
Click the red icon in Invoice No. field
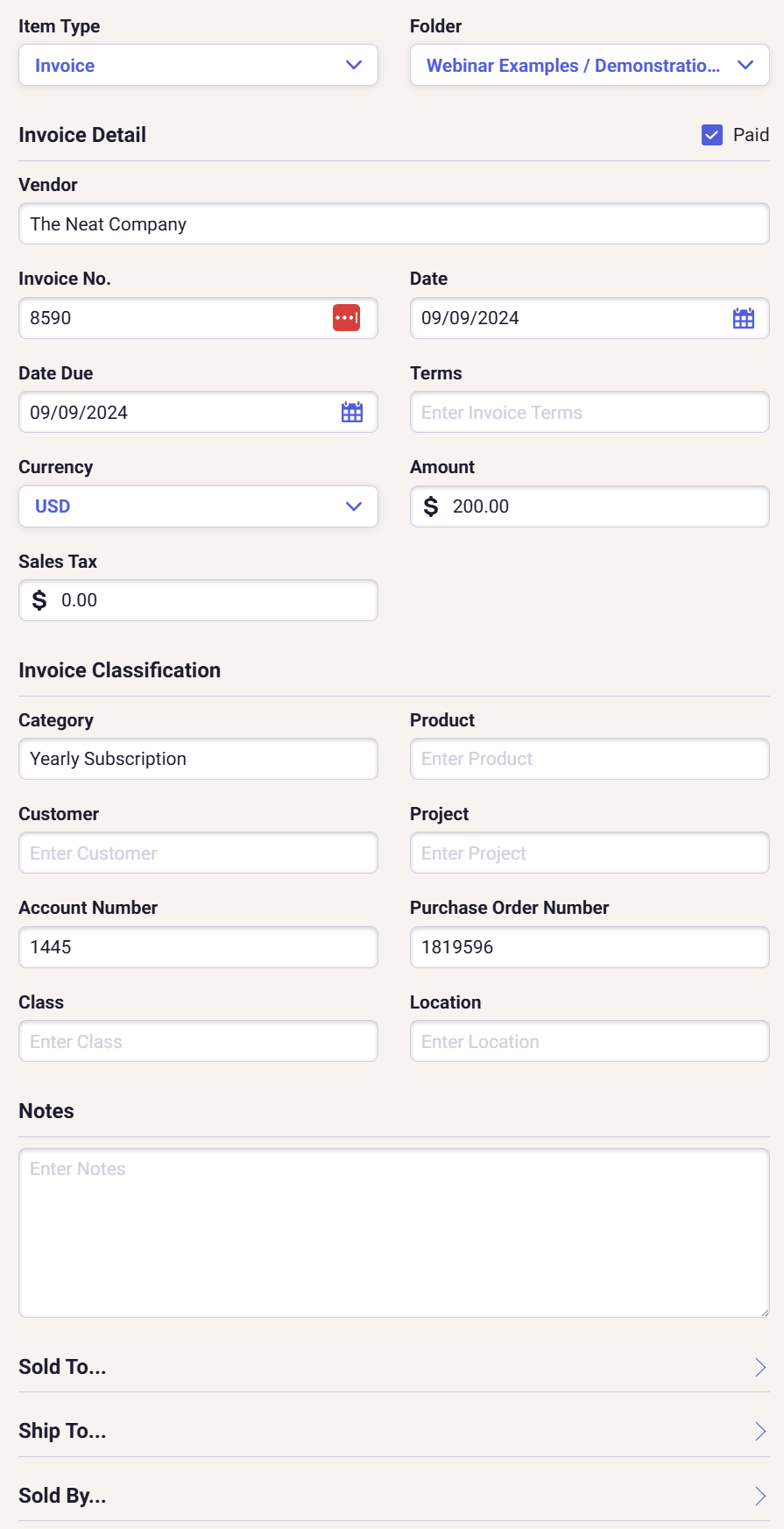coord(346,318)
